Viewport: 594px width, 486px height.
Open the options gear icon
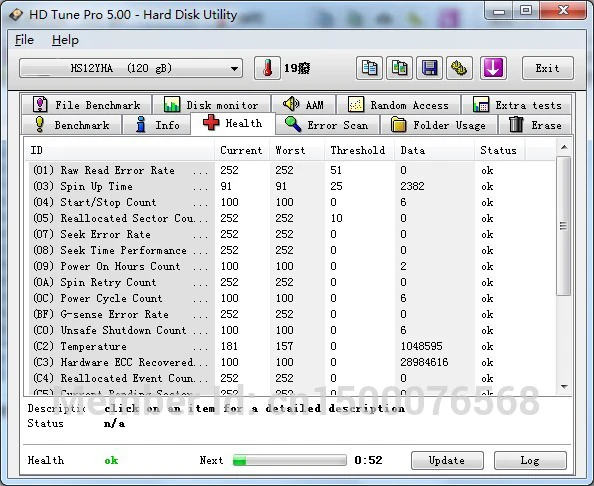pyautogui.click(x=459, y=68)
